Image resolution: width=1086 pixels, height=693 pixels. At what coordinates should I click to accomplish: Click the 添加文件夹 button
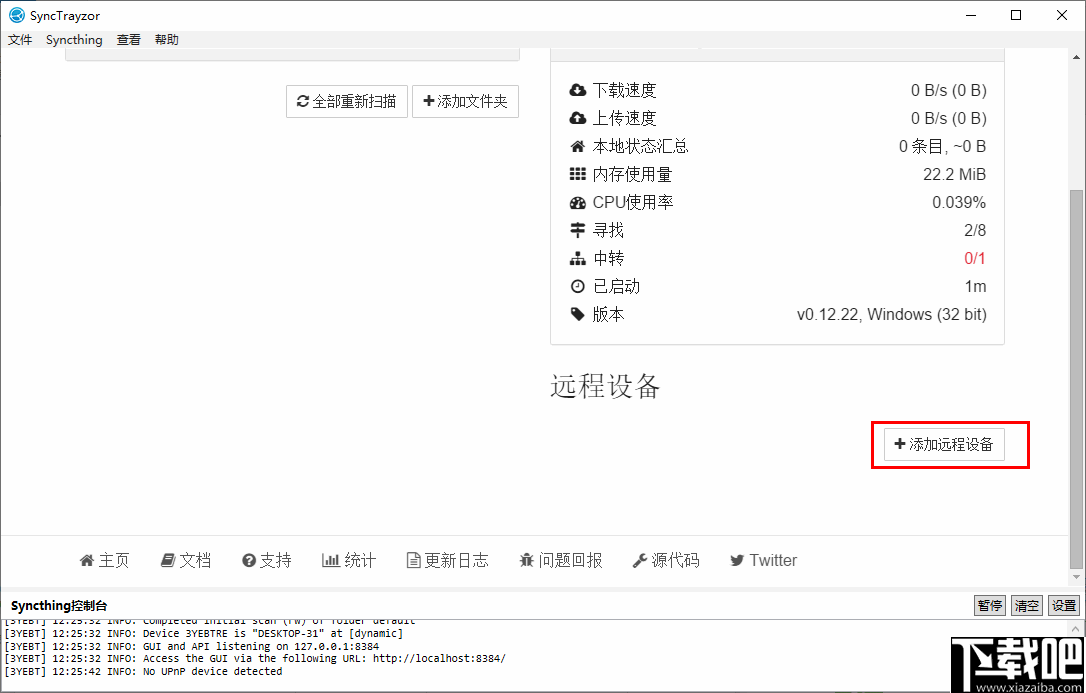coord(465,101)
